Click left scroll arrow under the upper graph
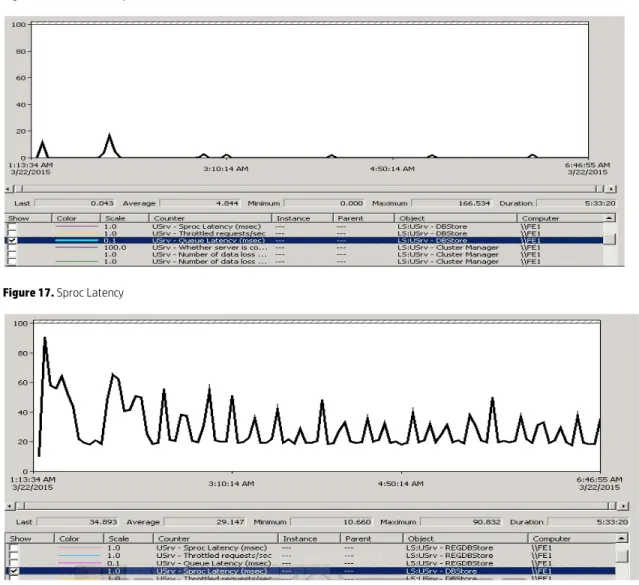639x585 pixels. 8,189
